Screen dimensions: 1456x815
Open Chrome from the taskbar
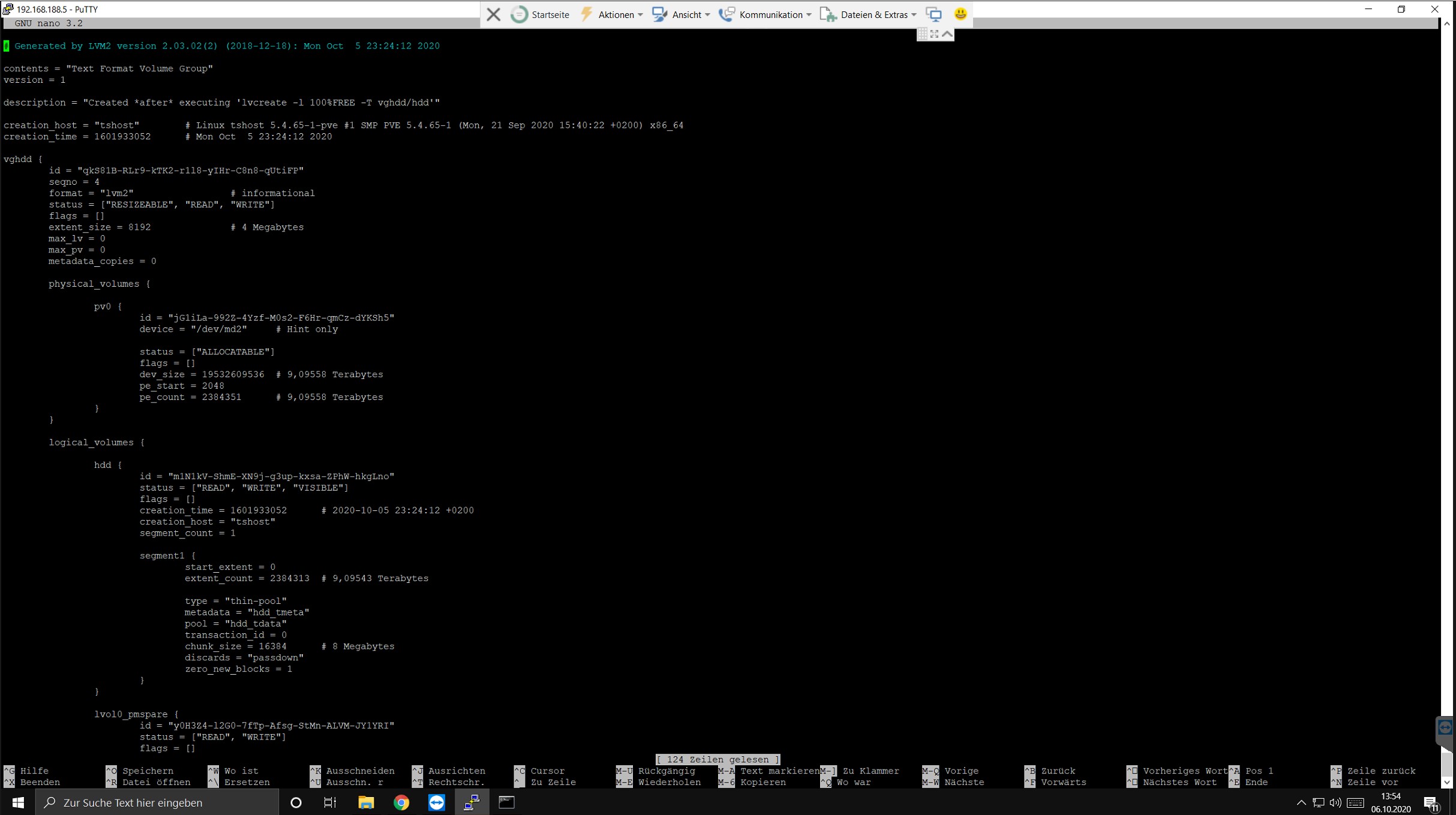tap(401, 802)
